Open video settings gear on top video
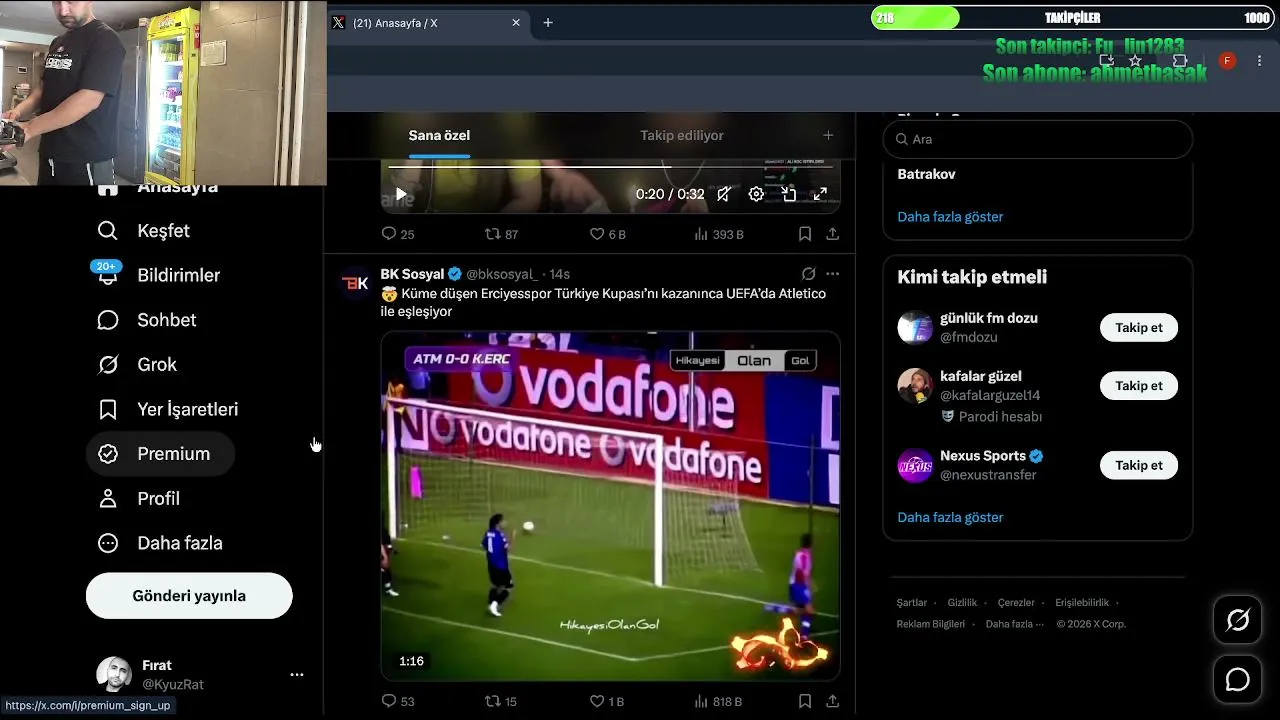This screenshot has width=1280, height=720. pos(756,195)
